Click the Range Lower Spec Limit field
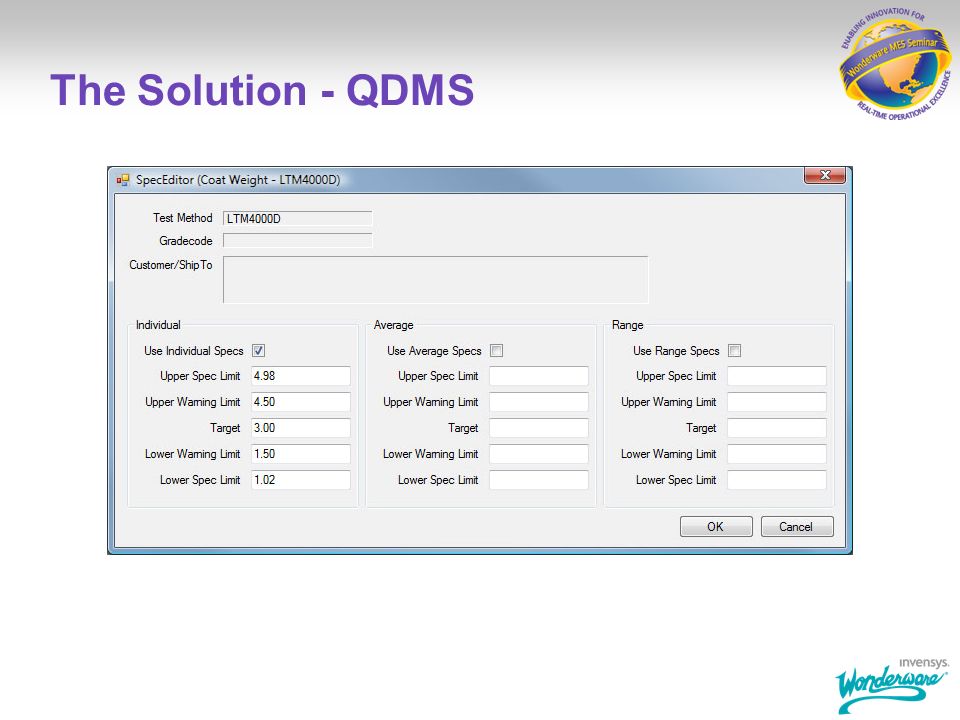Image resolution: width=960 pixels, height=720 pixels. pyautogui.click(x=777, y=480)
